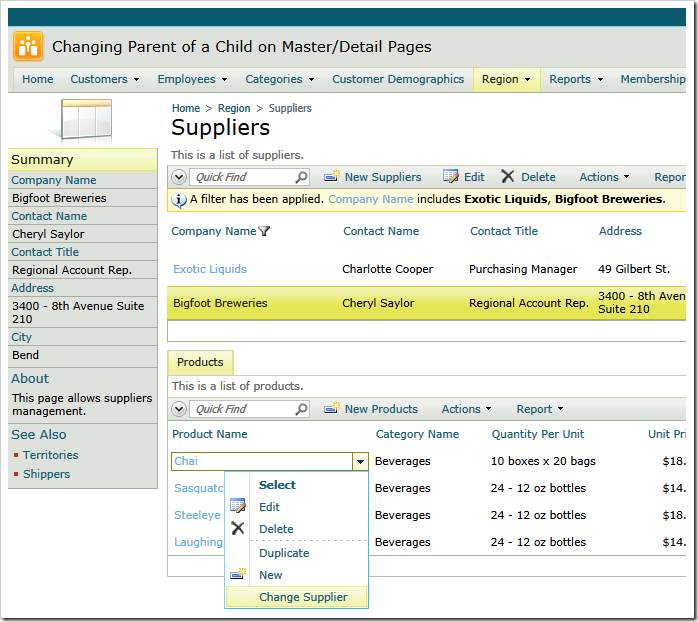
Task: Click the New Suppliers icon in toolbar
Action: [332, 177]
